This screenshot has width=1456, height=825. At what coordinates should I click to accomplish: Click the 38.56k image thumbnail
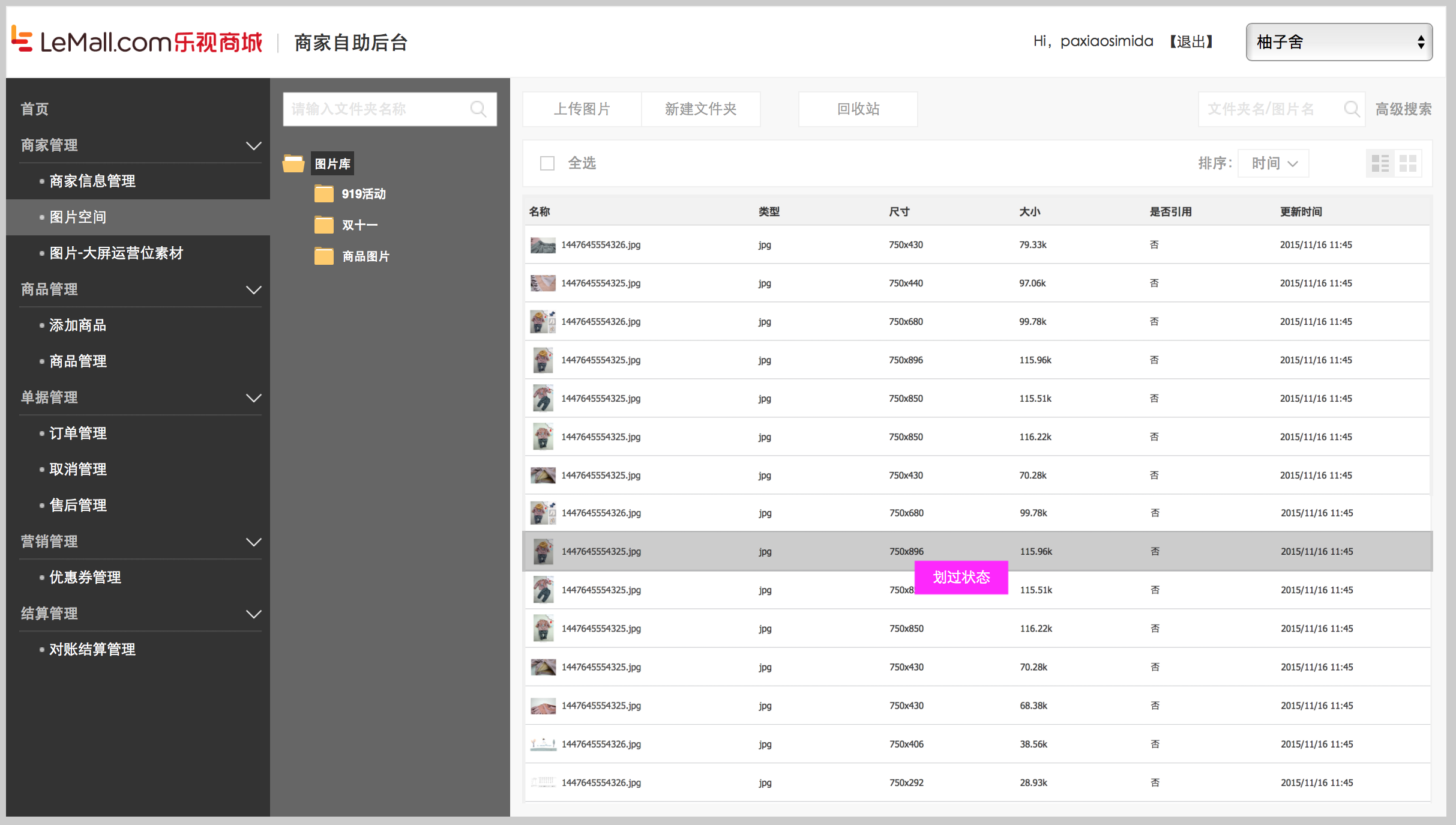[x=543, y=744]
